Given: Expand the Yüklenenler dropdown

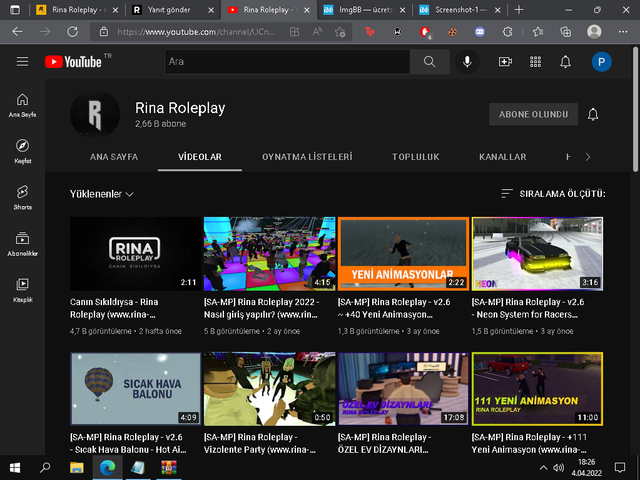Looking at the screenshot, I should coord(102,194).
